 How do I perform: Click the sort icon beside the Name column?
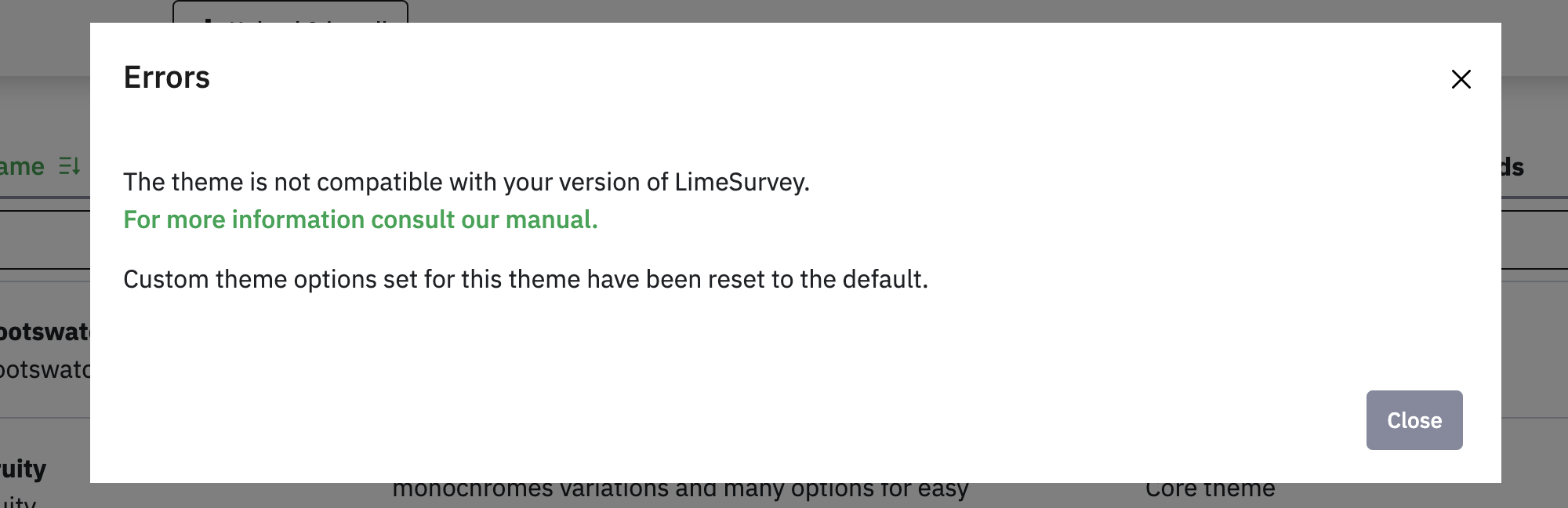70,166
